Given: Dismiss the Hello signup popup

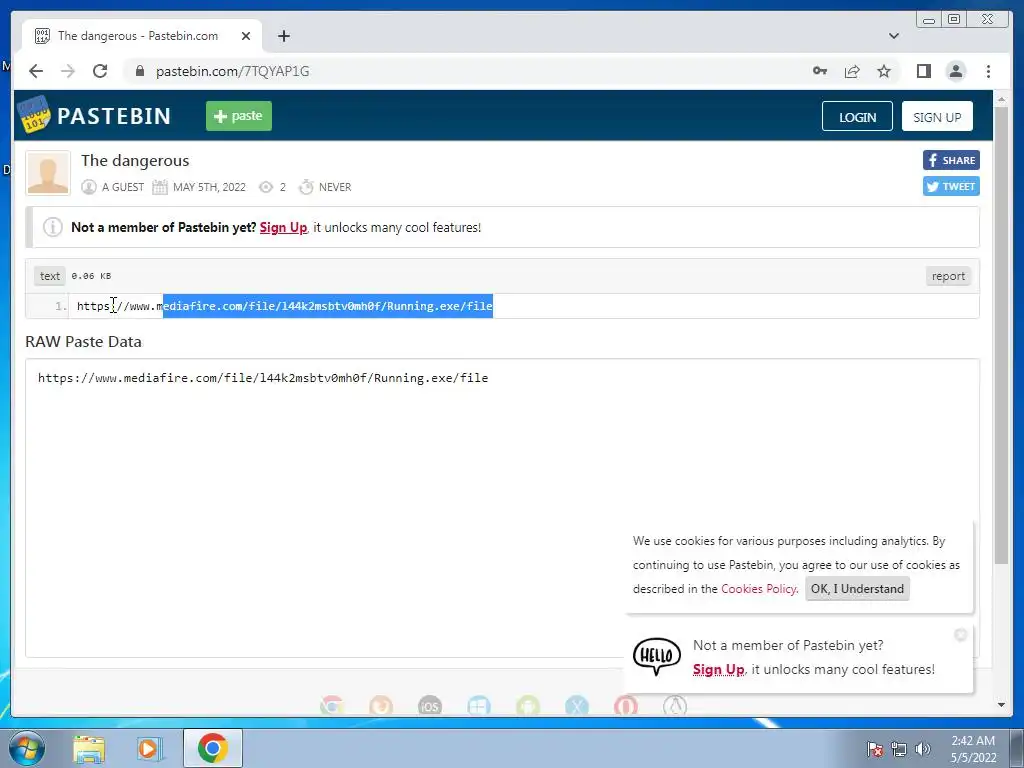Looking at the screenshot, I should point(960,634).
